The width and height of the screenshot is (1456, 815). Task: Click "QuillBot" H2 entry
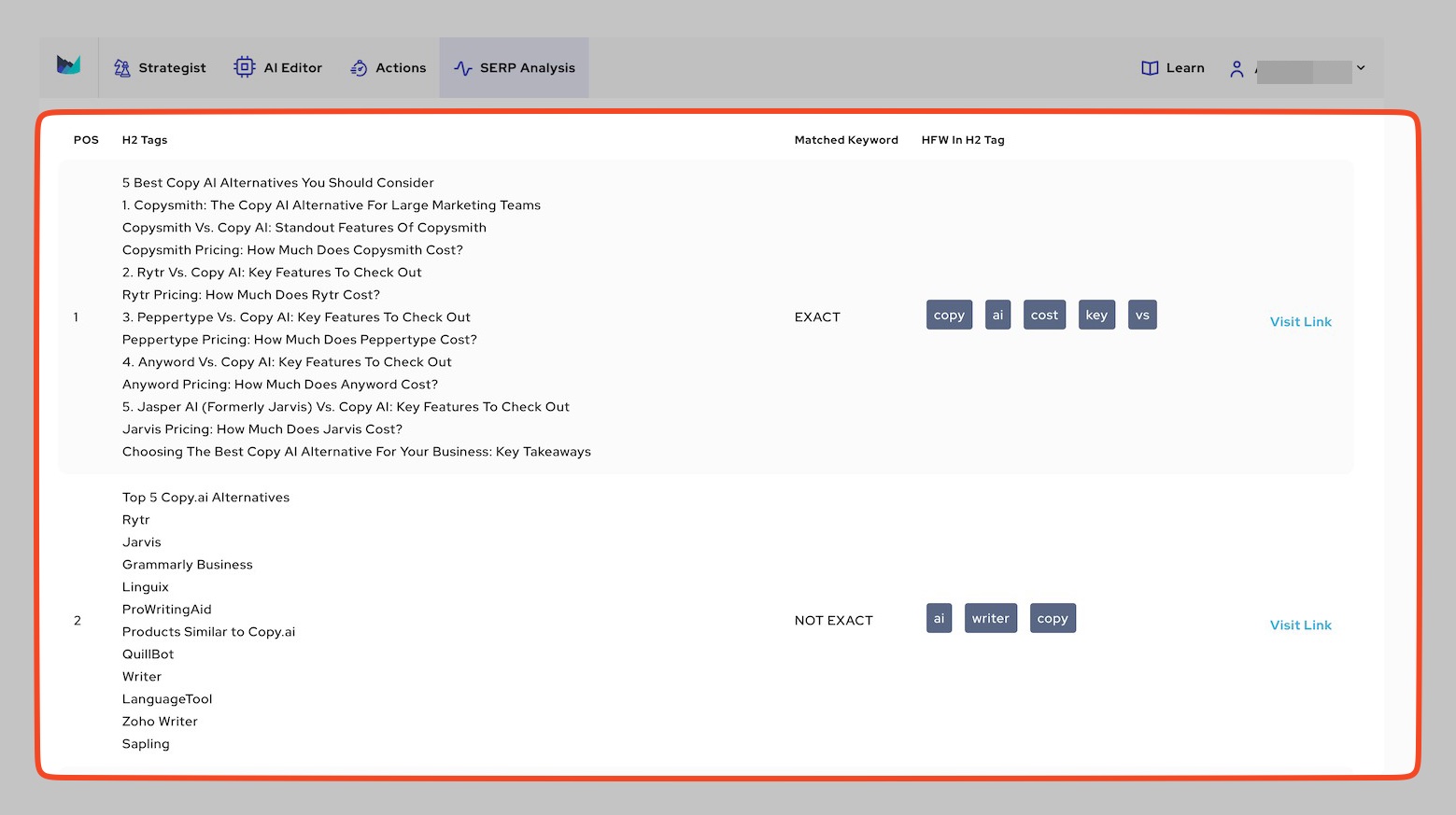pyautogui.click(x=148, y=654)
